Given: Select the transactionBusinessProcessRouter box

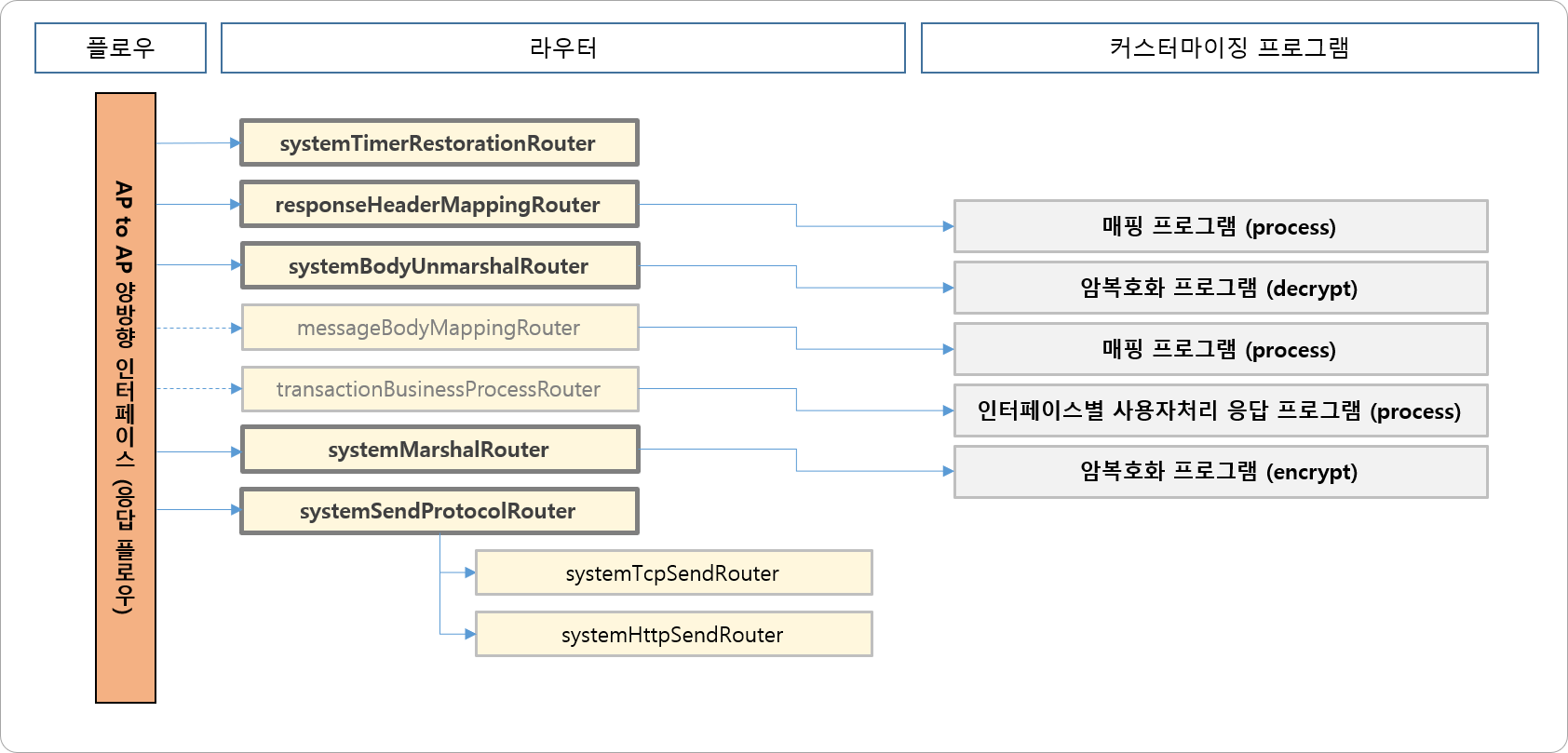Looking at the screenshot, I should pos(439,388).
